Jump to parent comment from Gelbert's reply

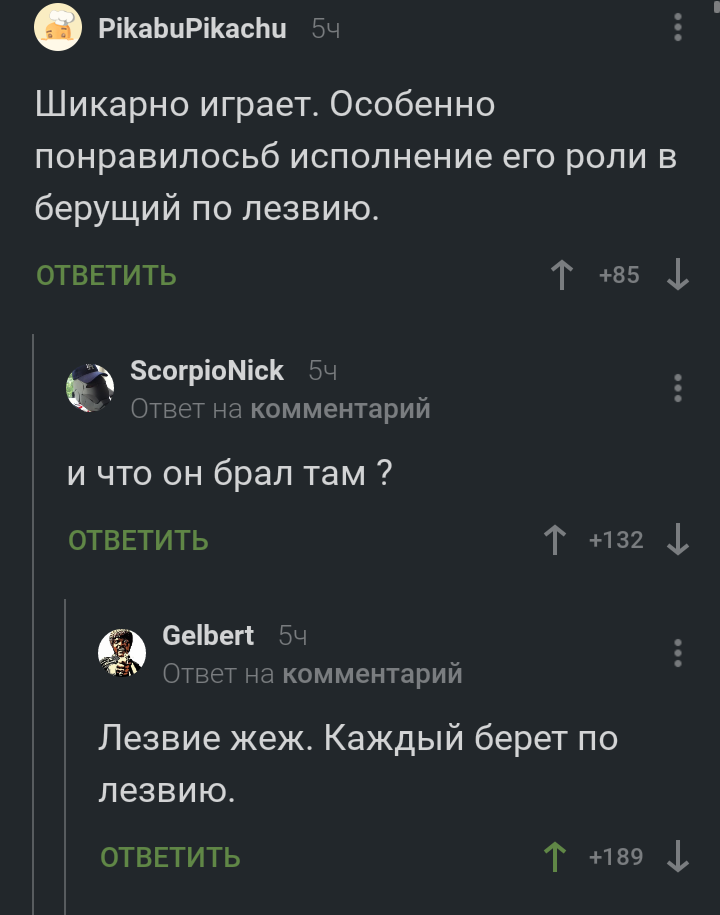point(372,674)
